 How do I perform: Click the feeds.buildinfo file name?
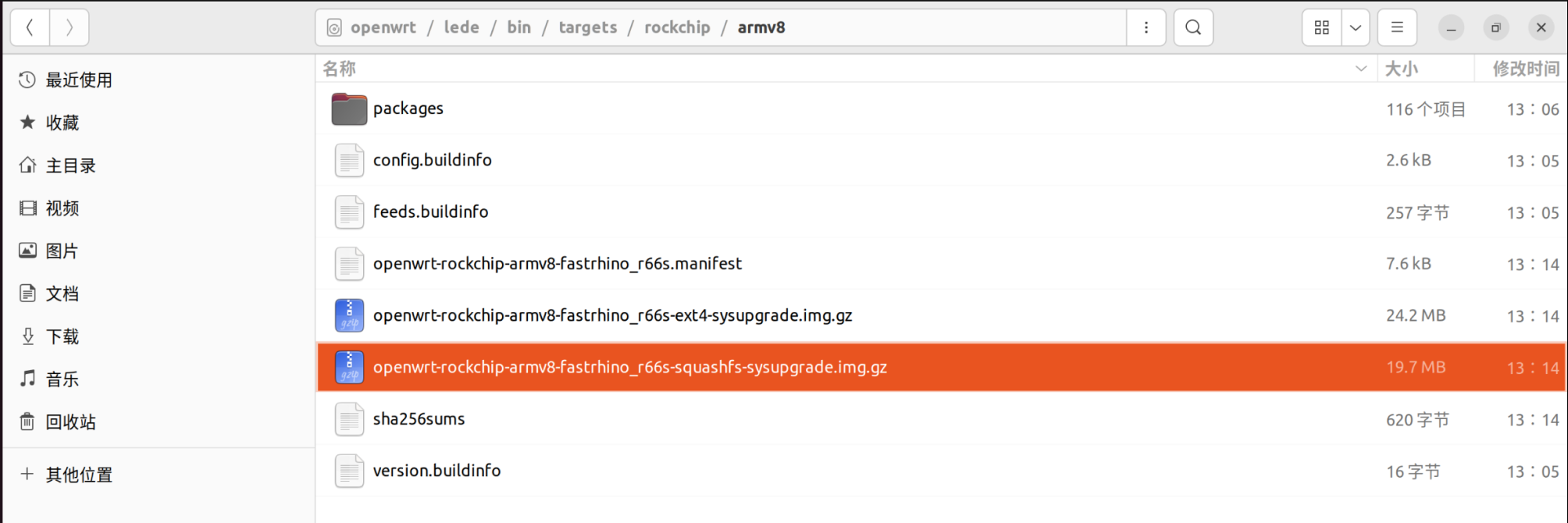[430, 212]
